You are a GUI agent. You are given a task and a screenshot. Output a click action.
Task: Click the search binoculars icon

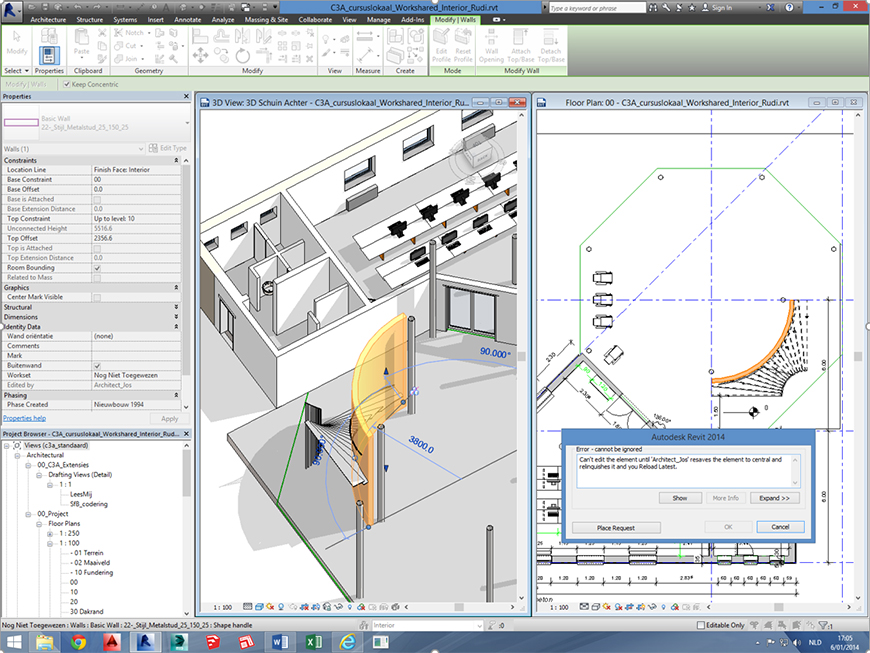[x=653, y=7]
